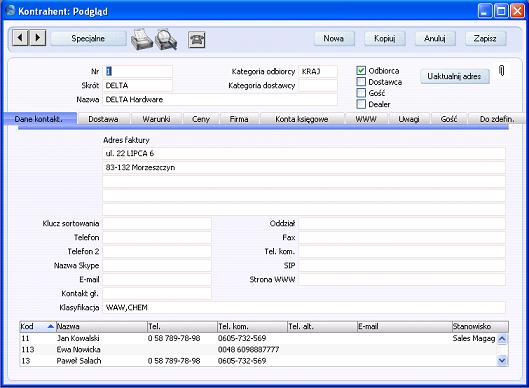Switch to the WWW tab

tap(366, 119)
